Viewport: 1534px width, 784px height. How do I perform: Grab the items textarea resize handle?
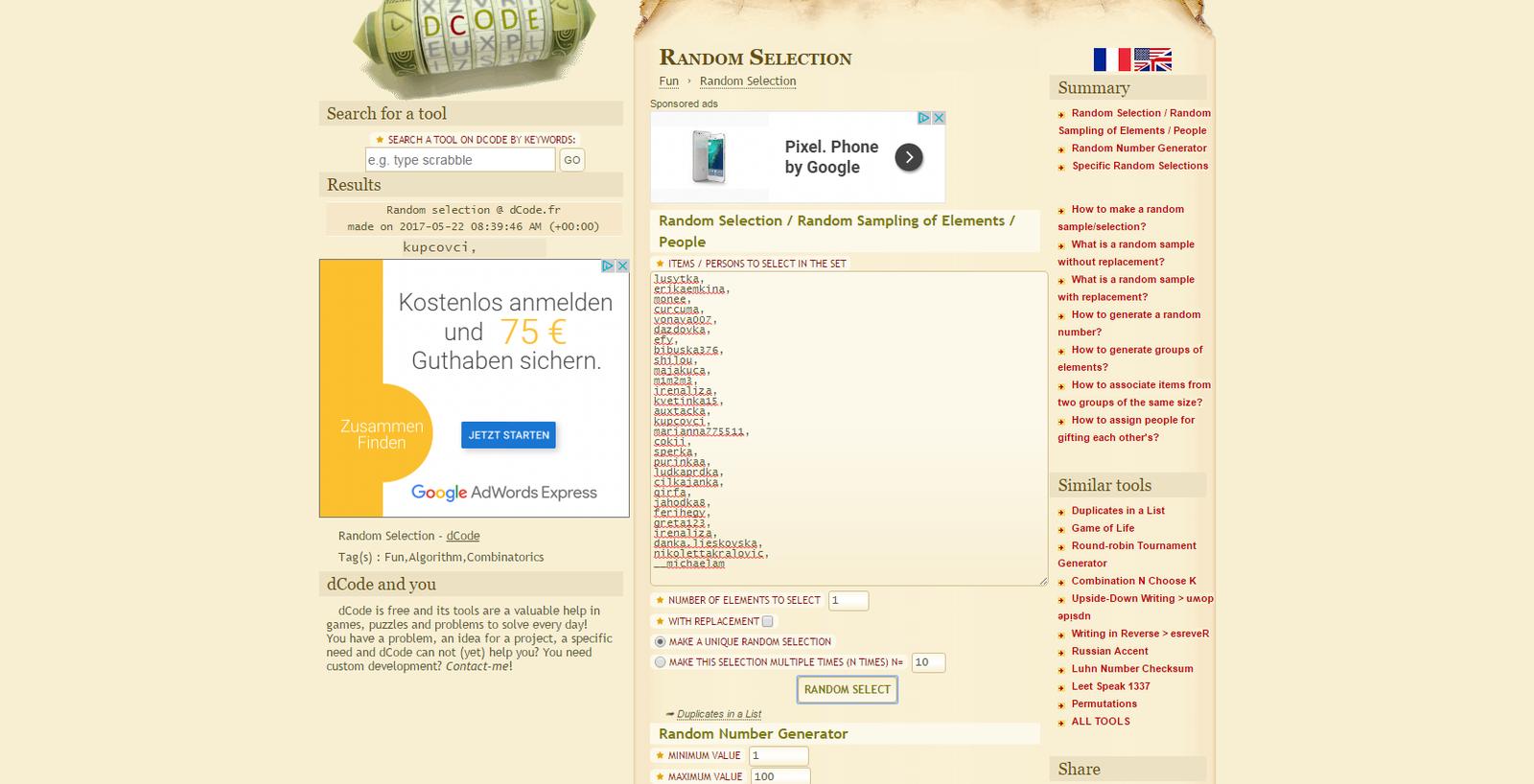point(1042,580)
